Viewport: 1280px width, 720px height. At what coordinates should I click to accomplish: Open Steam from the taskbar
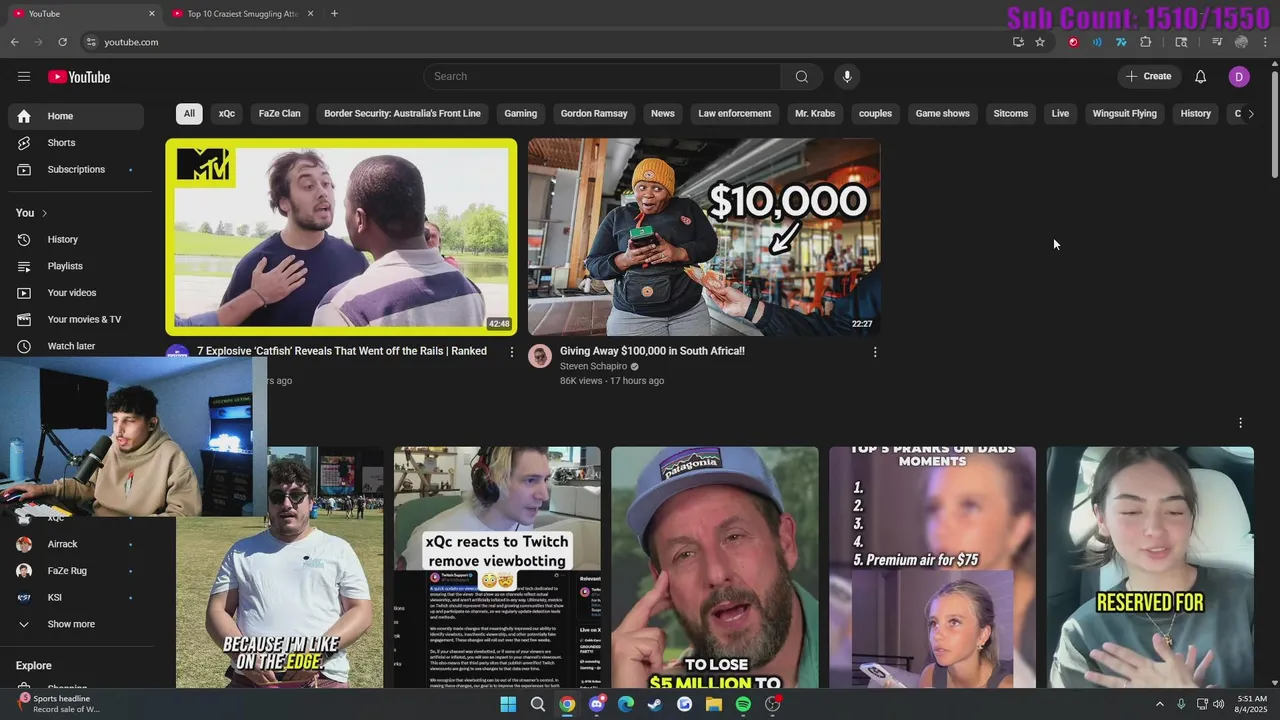click(655, 704)
